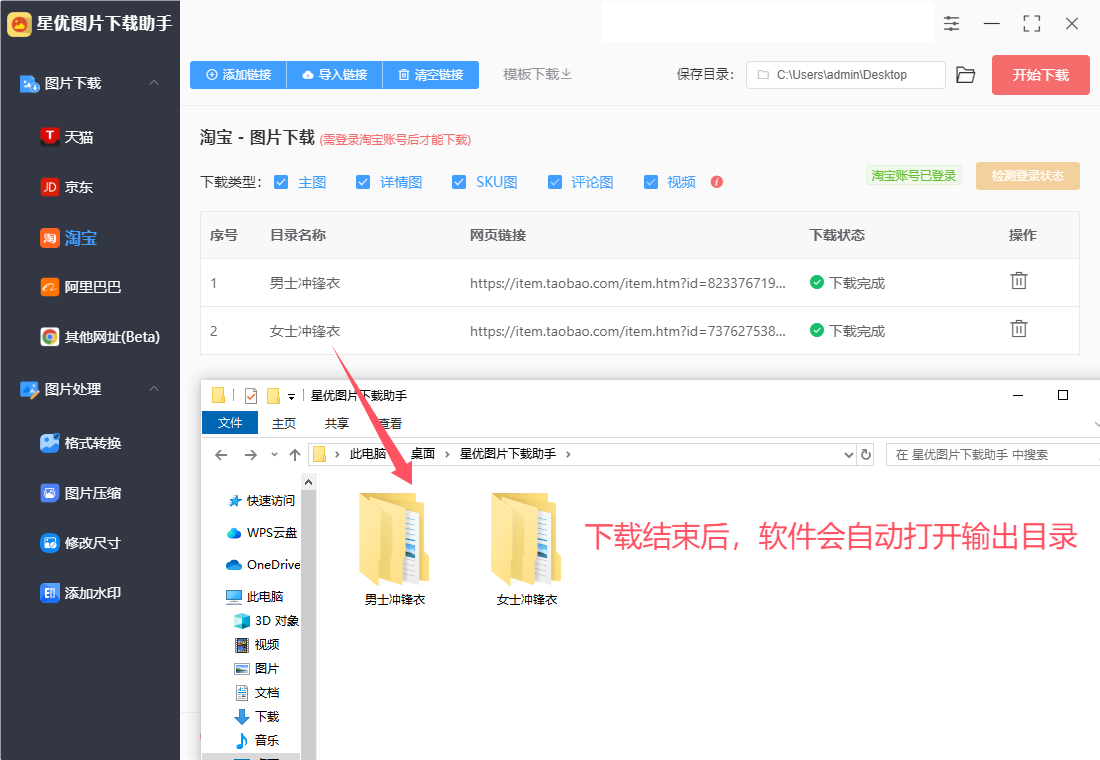Click the Explorer sidebar scroll-up arrow

coord(308,482)
